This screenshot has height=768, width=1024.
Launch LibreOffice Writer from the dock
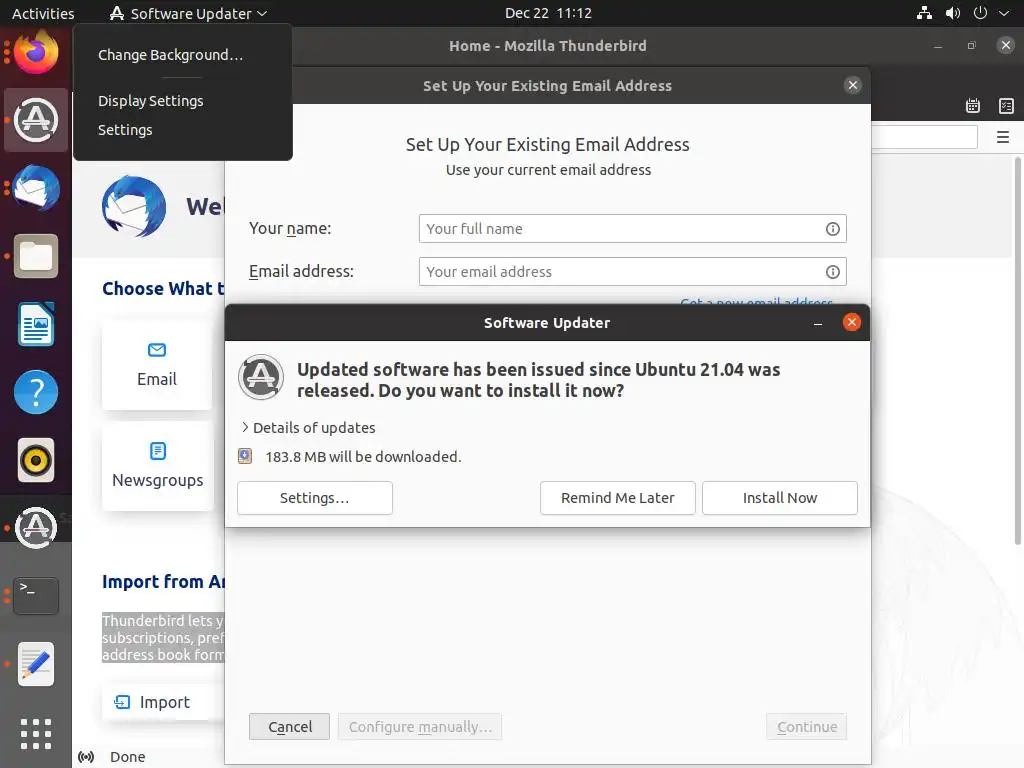(x=36, y=324)
